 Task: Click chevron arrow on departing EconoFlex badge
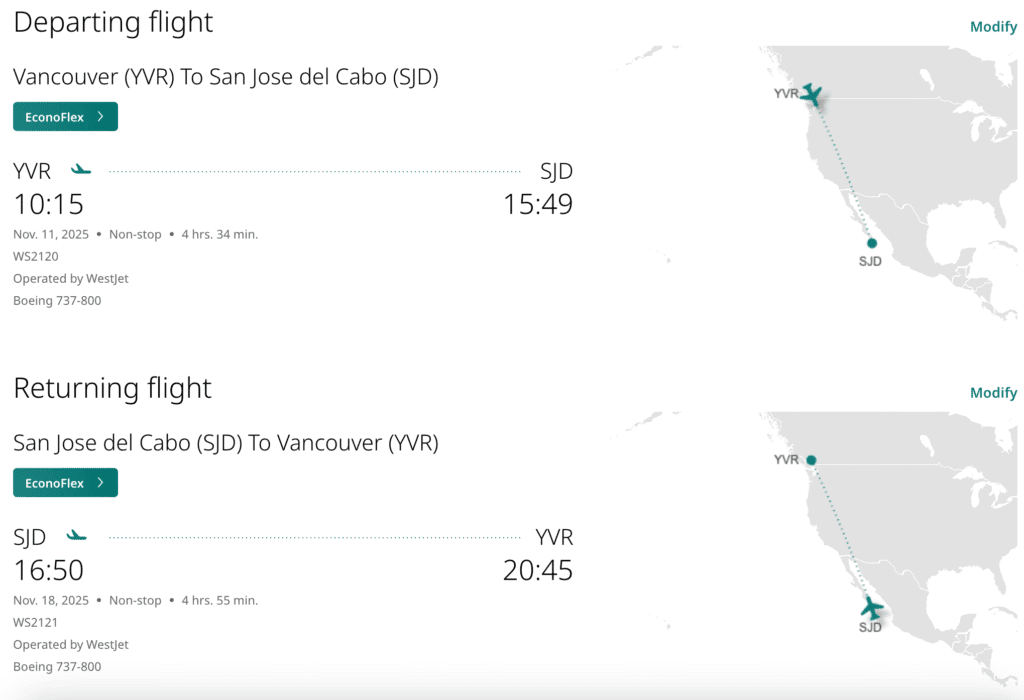point(101,117)
